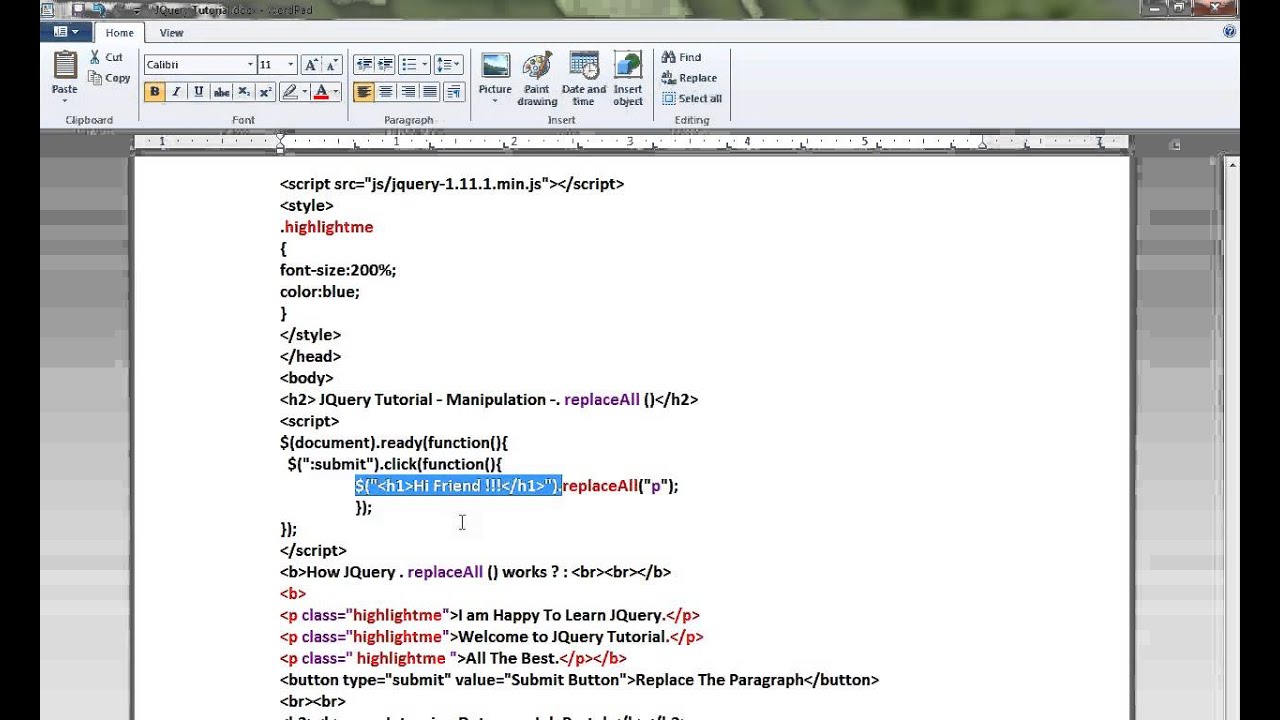Apply the red text color
This screenshot has height=720, width=1280.
pyautogui.click(x=321, y=92)
